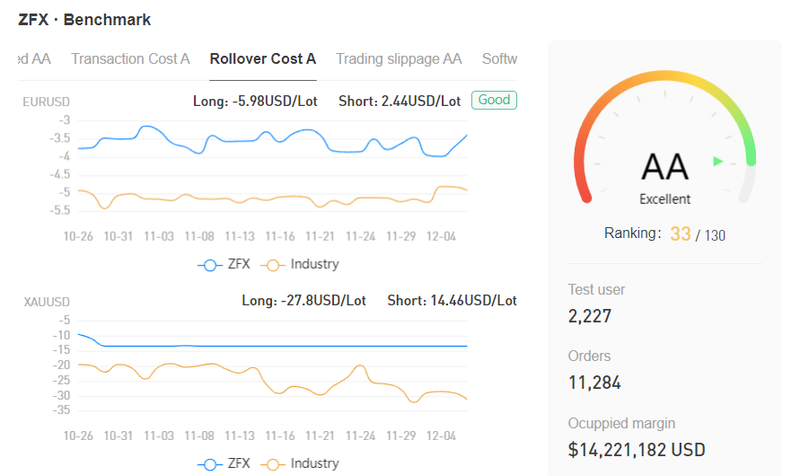Click the 12-04 date on EURUSD axis
The width and height of the screenshot is (800, 476).
coord(441,237)
